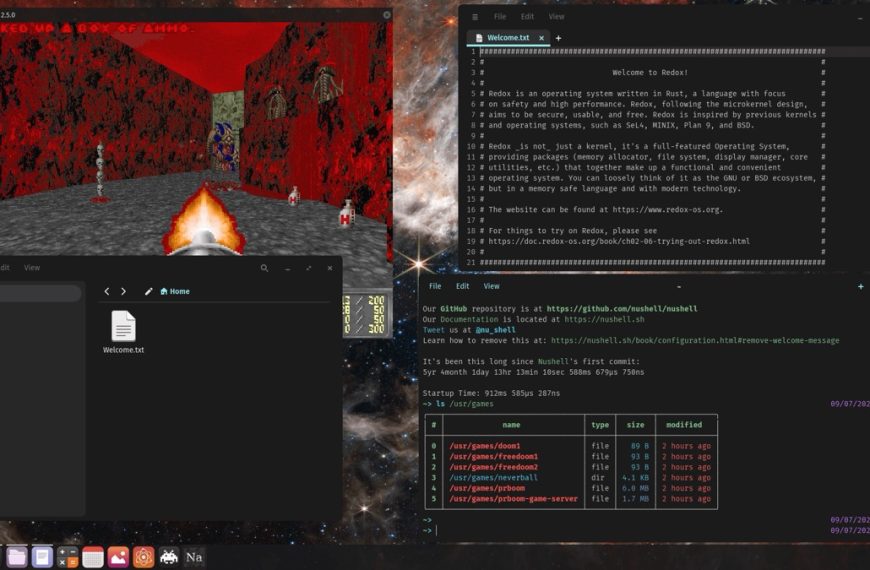Close the Doom game window
The image size is (870, 570).
pos(387,15)
